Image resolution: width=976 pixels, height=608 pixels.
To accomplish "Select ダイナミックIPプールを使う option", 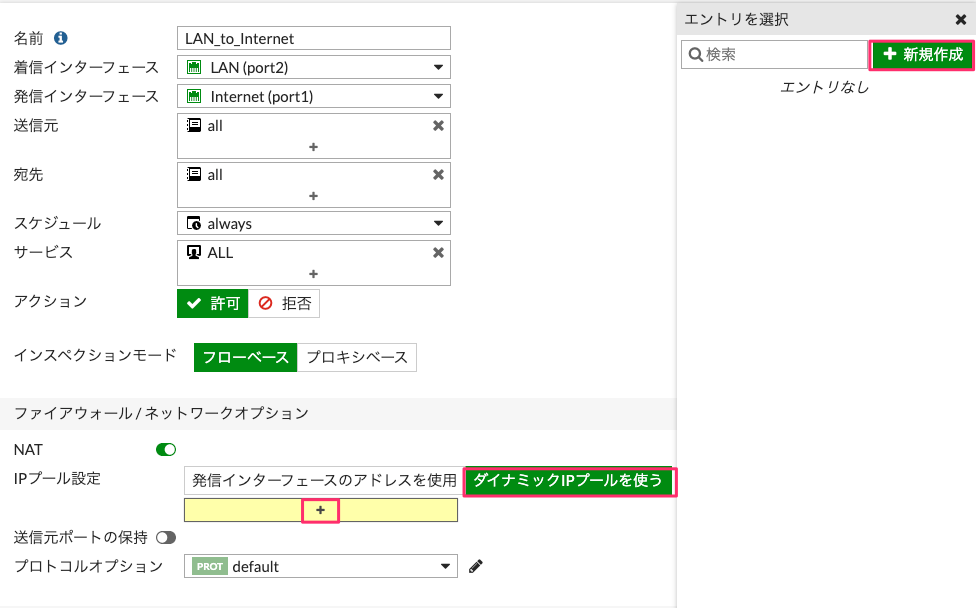I will 569,481.
